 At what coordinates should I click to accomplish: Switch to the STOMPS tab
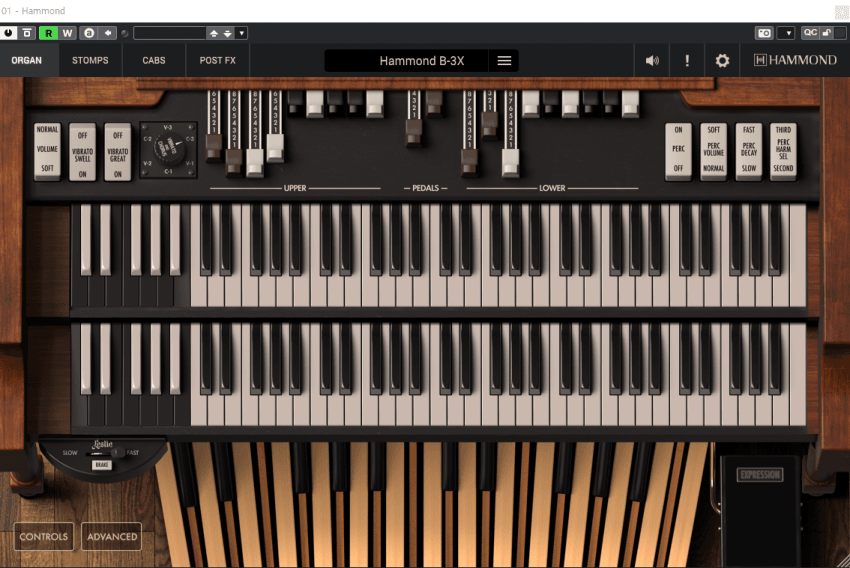coord(90,61)
